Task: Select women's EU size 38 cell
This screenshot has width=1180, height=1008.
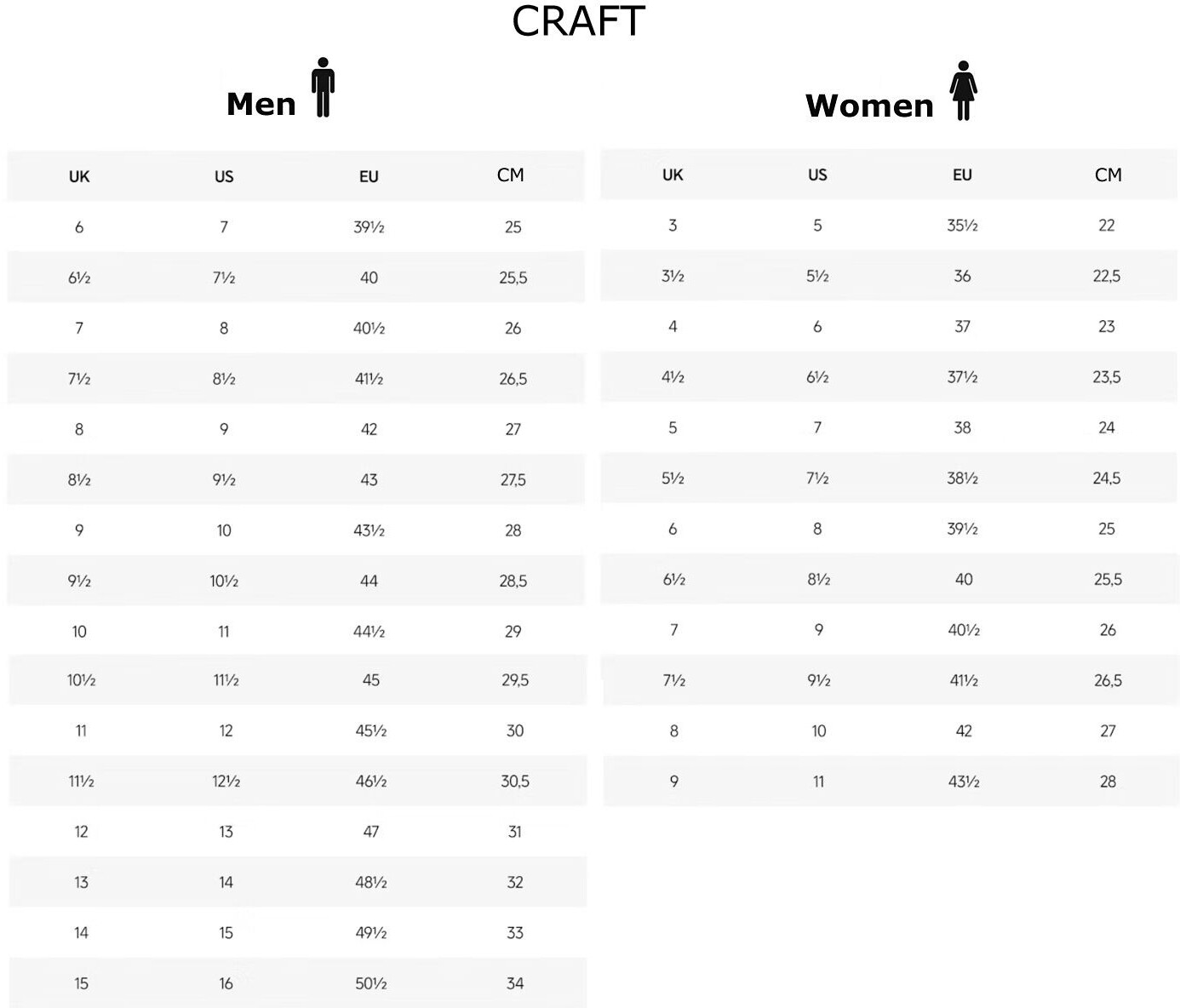Action: [x=963, y=428]
